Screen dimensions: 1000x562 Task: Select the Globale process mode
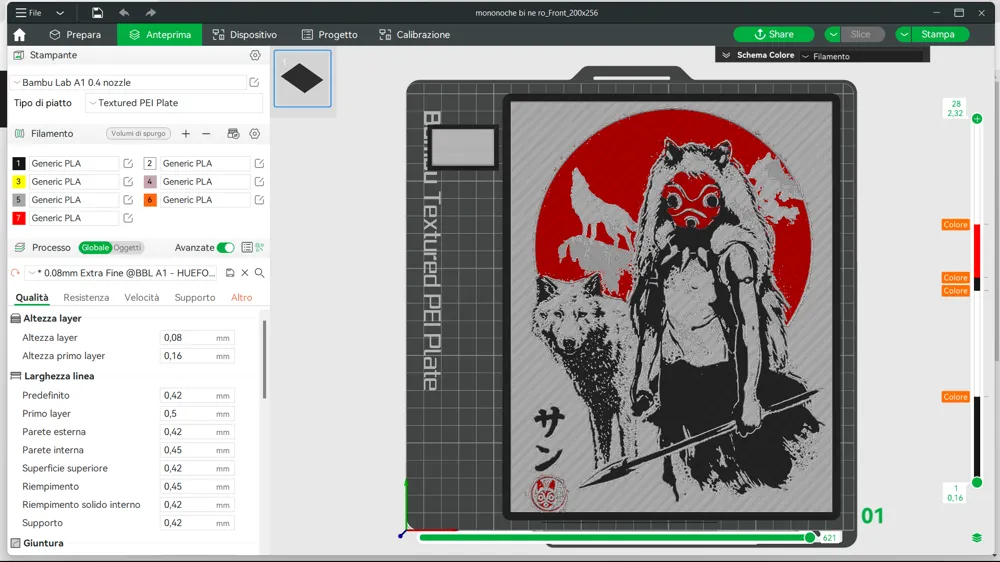point(94,248)
